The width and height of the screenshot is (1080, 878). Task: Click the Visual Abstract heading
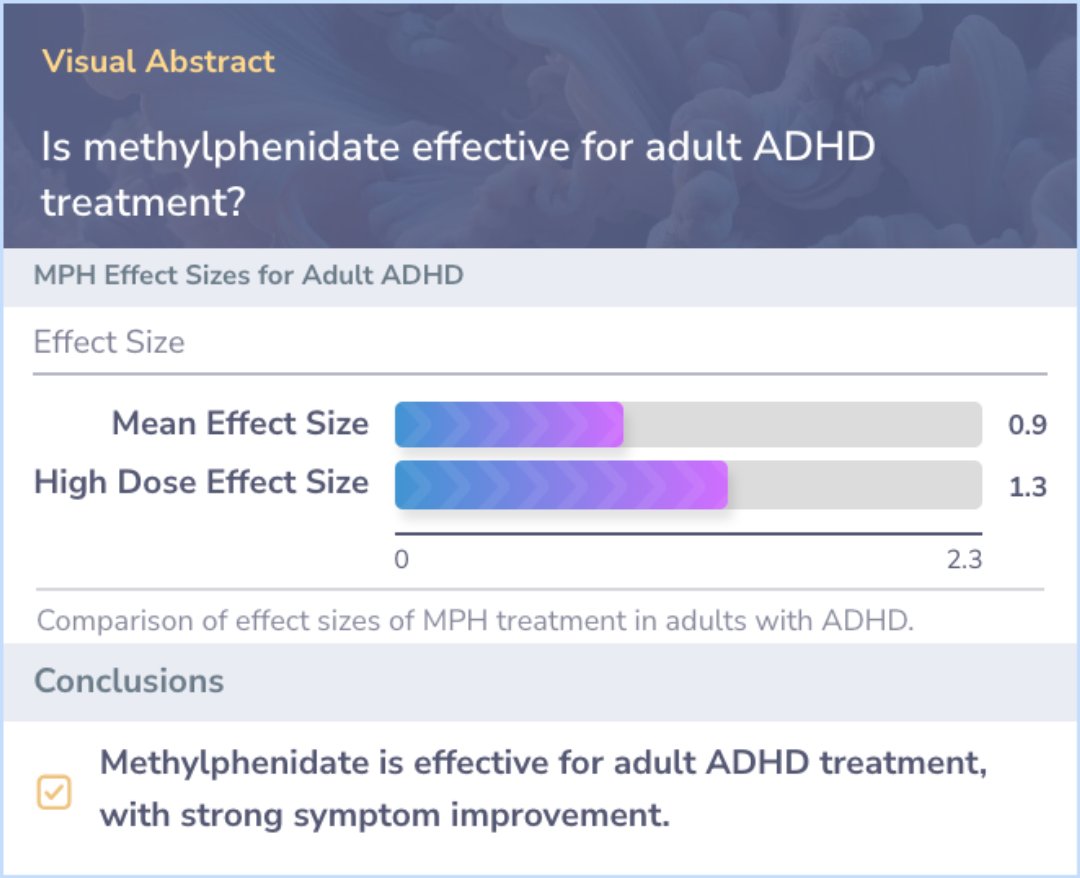click(x=158, y=61)
